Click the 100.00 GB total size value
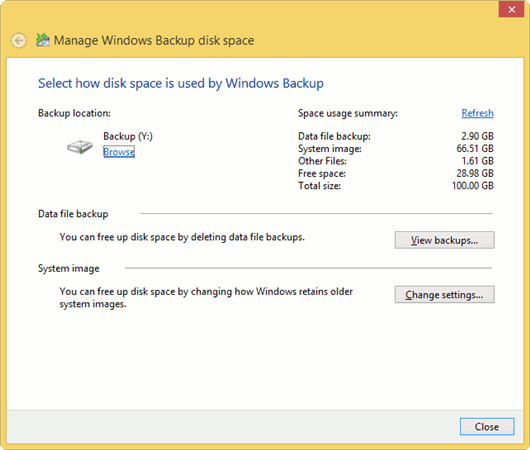This screenshot has width=530, height=450. (473, 186)
